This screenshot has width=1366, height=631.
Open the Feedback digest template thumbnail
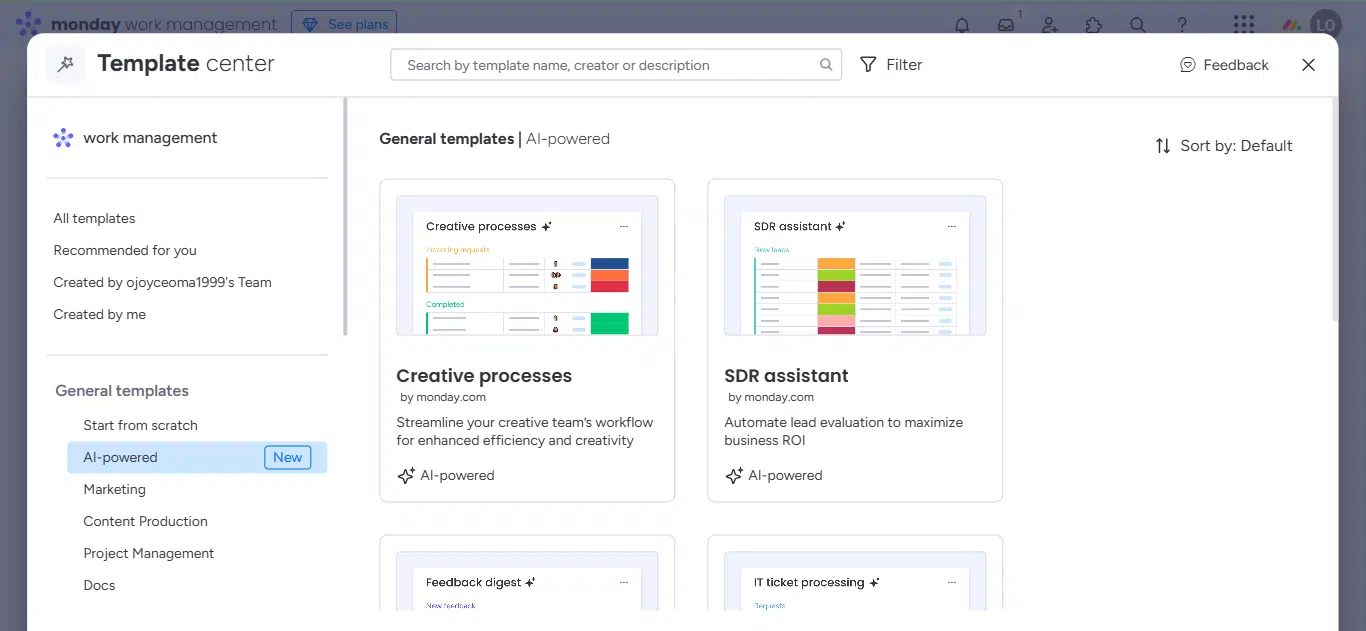point(527,580)
